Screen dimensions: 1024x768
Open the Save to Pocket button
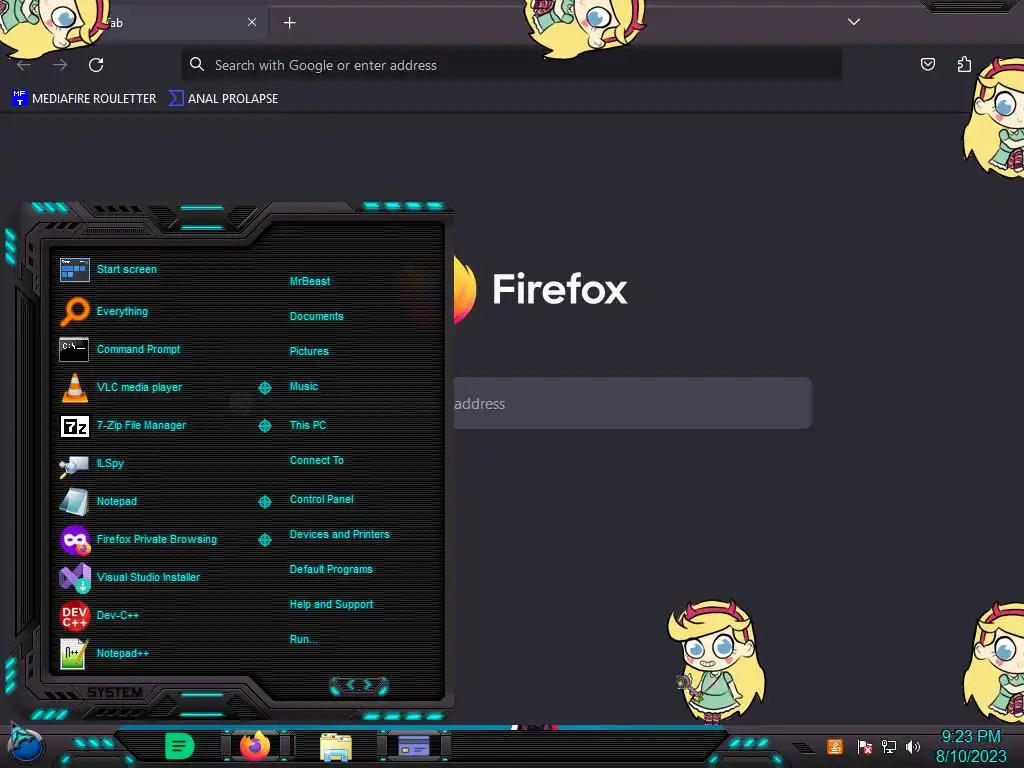(927, 64)
